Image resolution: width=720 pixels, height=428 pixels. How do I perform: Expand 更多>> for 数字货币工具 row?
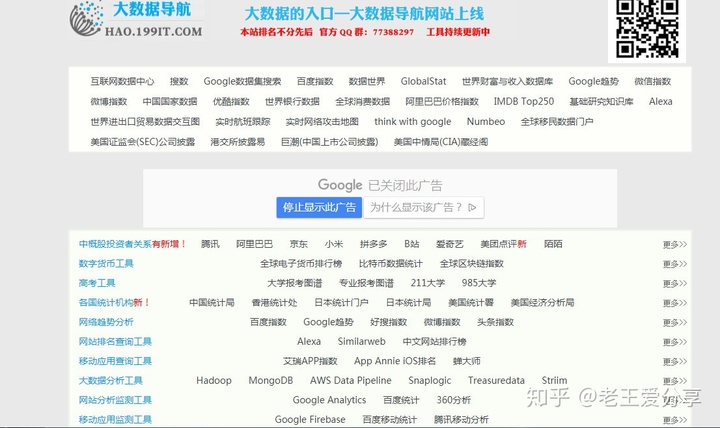[675, 264]
